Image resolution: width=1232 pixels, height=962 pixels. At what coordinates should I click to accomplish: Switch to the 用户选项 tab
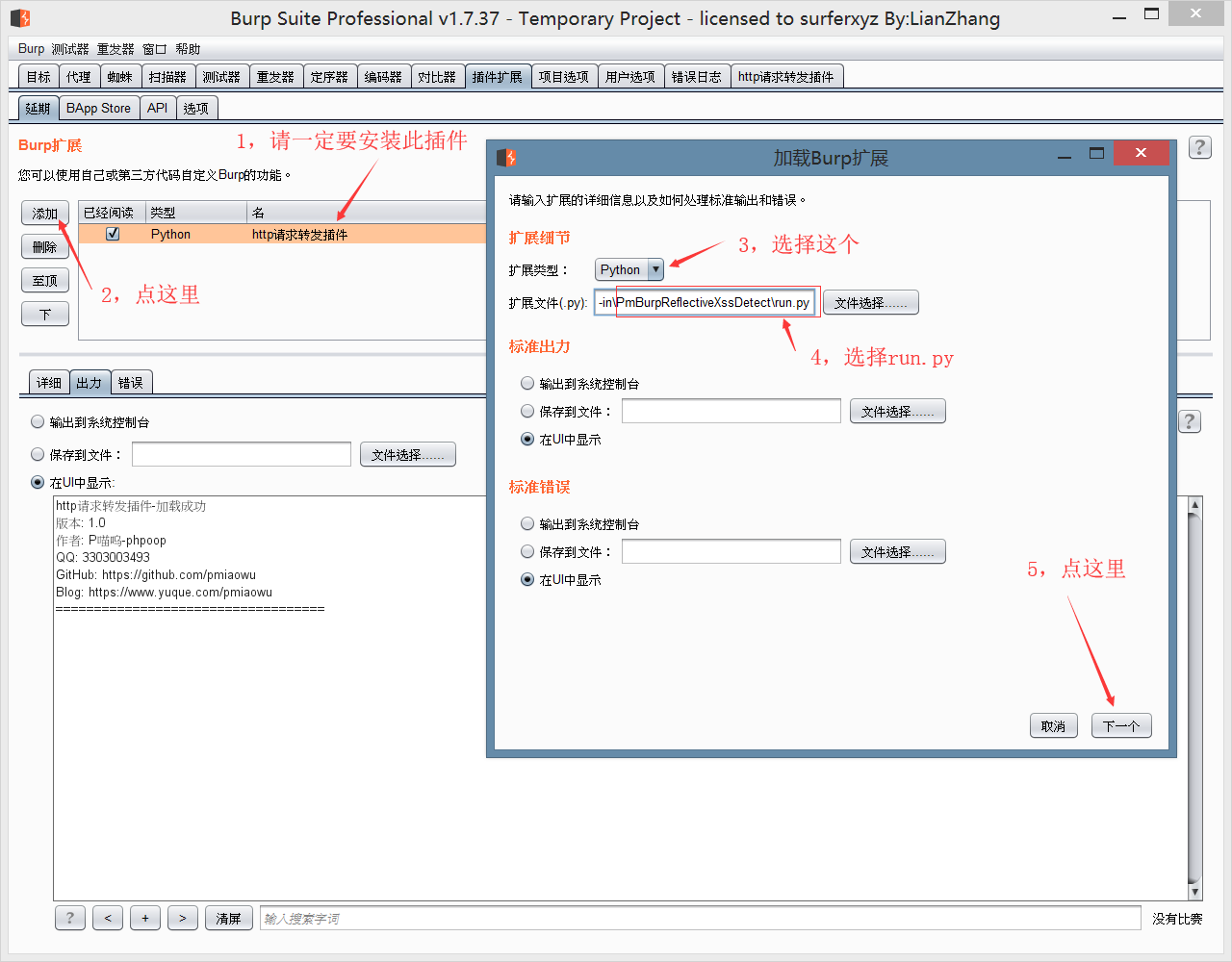click(630, 77)
